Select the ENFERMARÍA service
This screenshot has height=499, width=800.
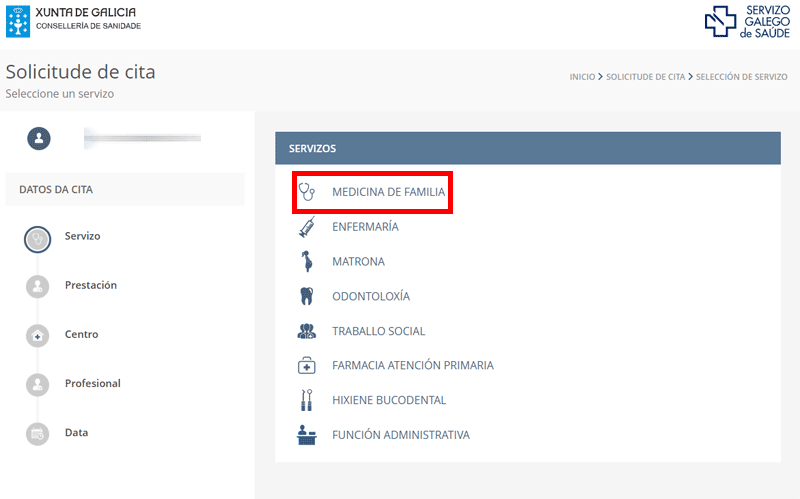(x=365, y=227)
